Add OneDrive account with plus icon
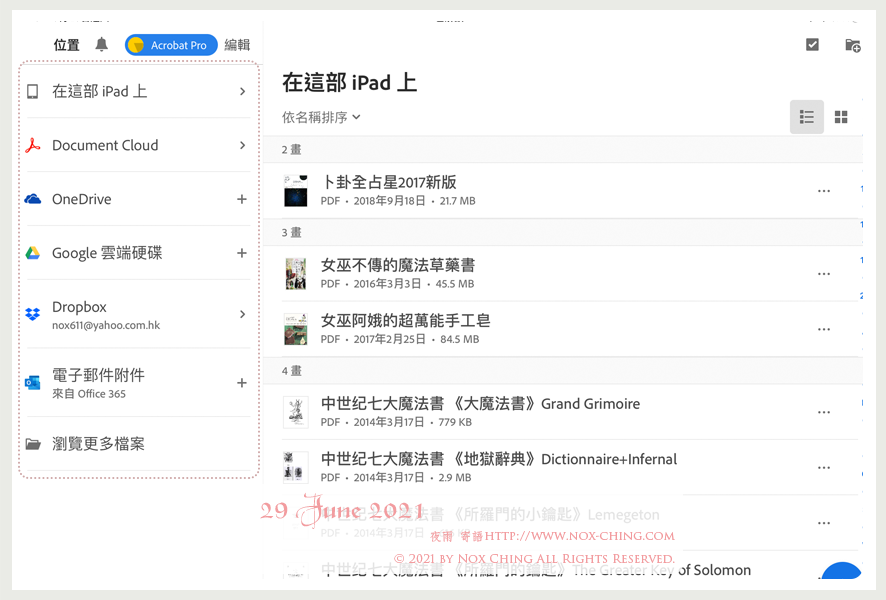The width and height of the screenshot is (886, 600). pos(242,199)
